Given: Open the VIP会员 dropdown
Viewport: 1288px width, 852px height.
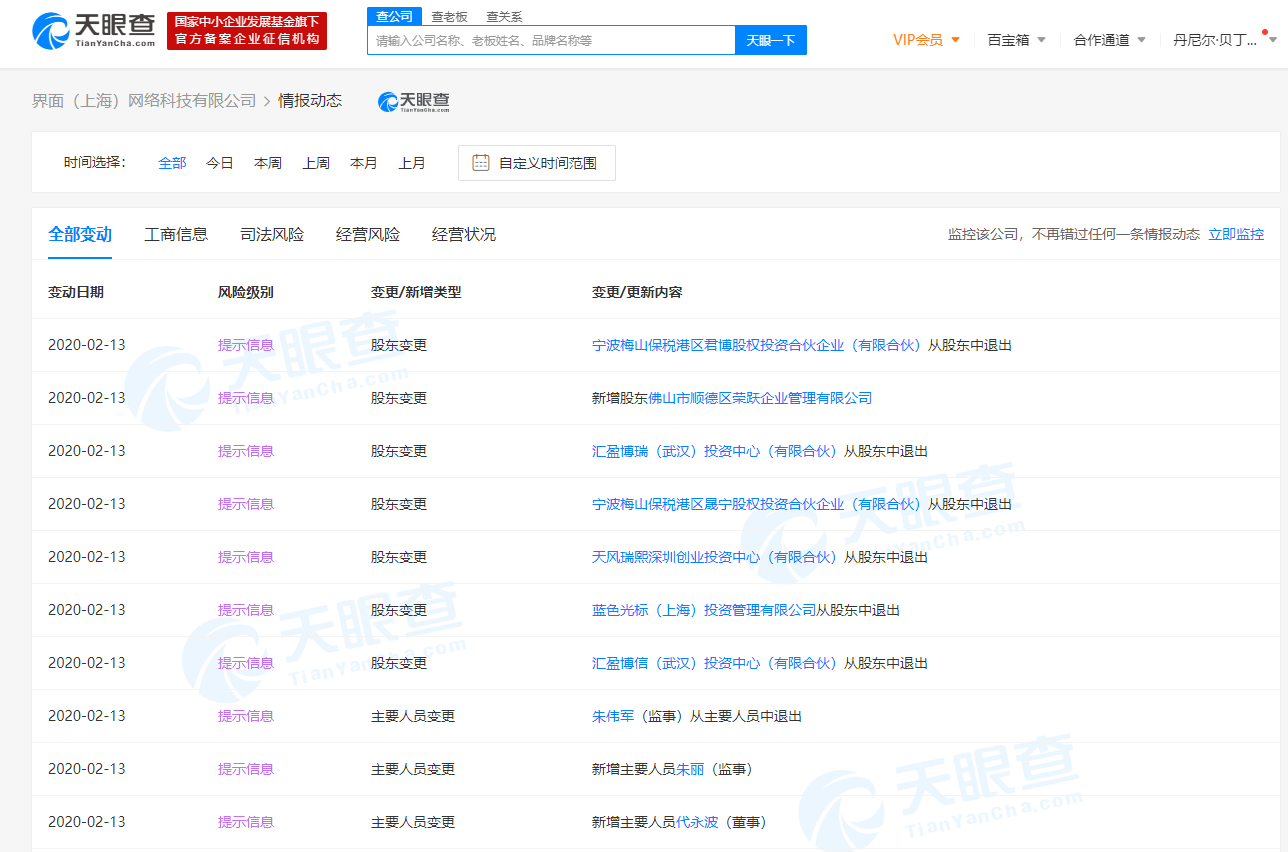Looking at the screenshot, I should tap(917, 39).
